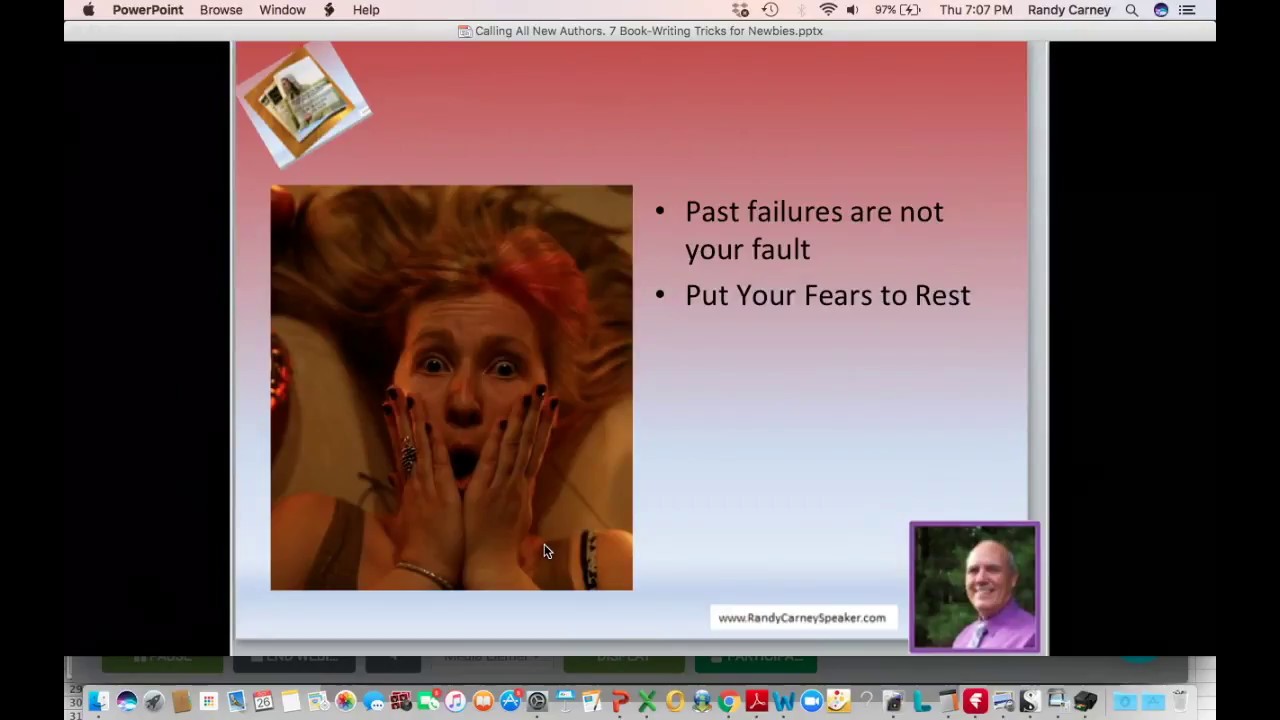Open the PowerPoint application menu

pos(148,10)
